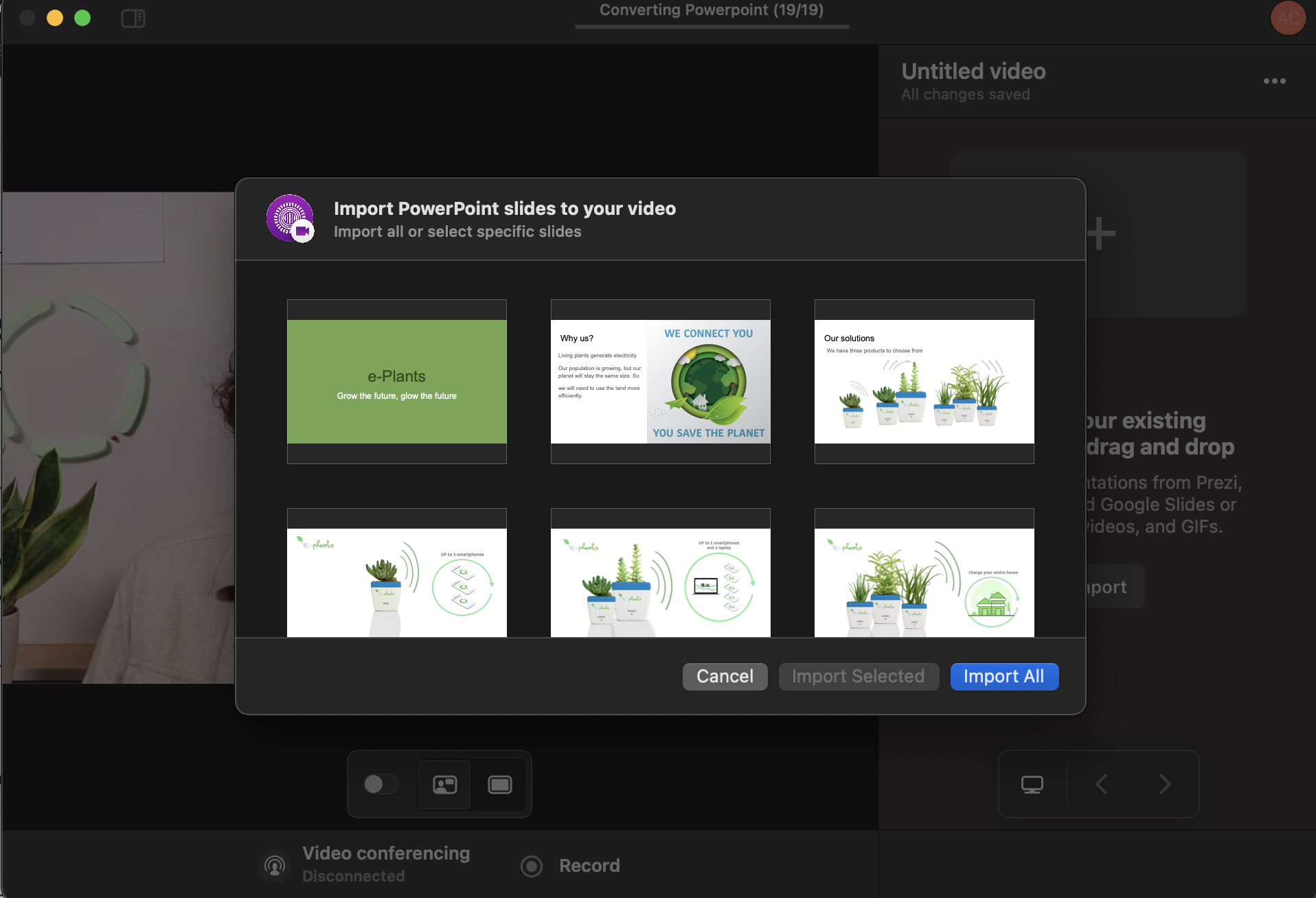
Task: Go to next slide arrow
Action: (x=1164, y=784)
